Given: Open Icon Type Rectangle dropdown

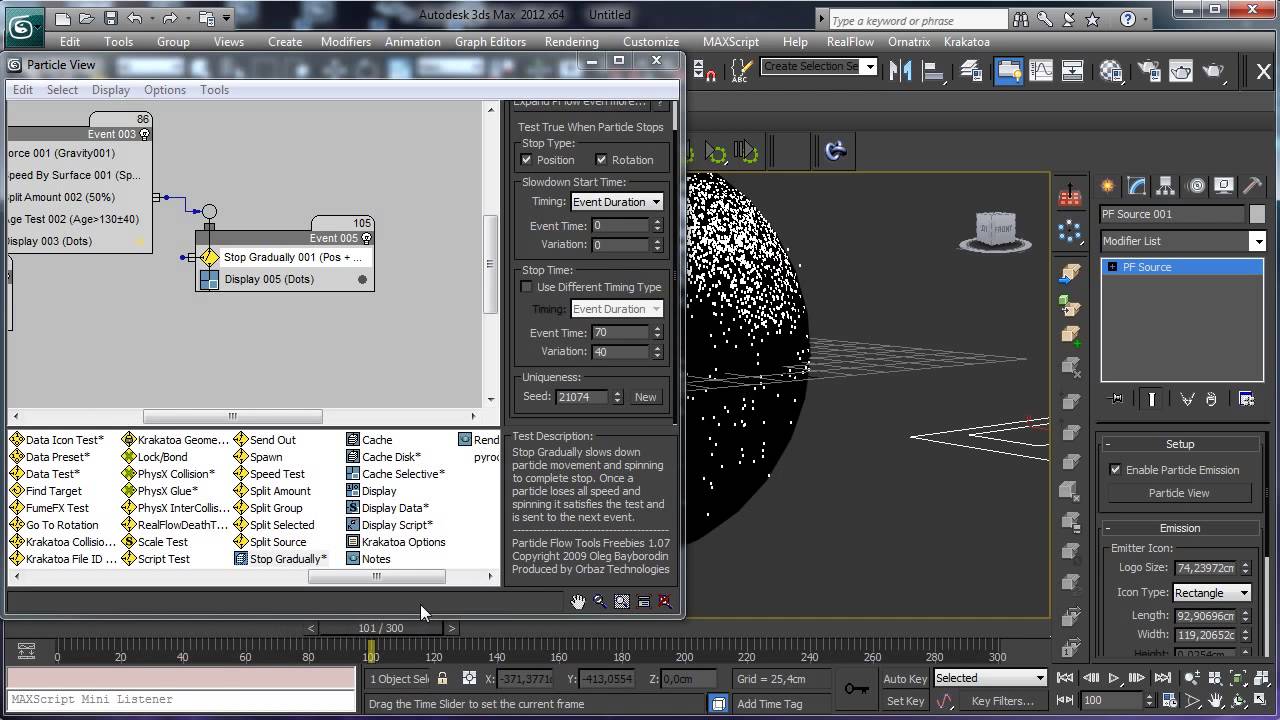Looking at the screenshot, I should 1212,593.
